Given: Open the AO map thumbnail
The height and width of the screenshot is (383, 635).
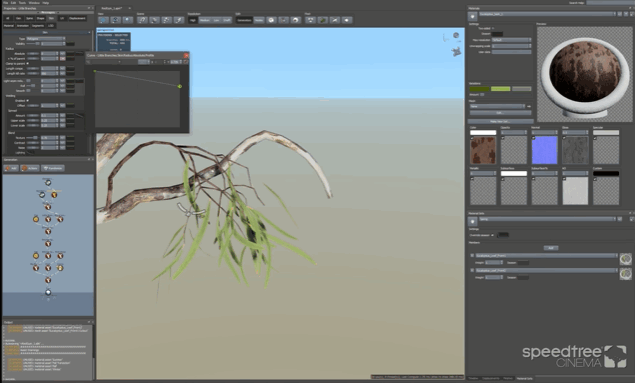Looking at the screenshot, I should [575, 191].
